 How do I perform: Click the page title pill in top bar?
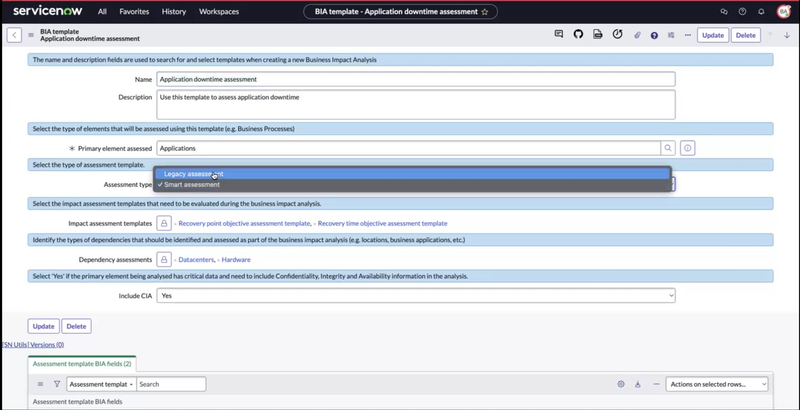tap(401, 12)
